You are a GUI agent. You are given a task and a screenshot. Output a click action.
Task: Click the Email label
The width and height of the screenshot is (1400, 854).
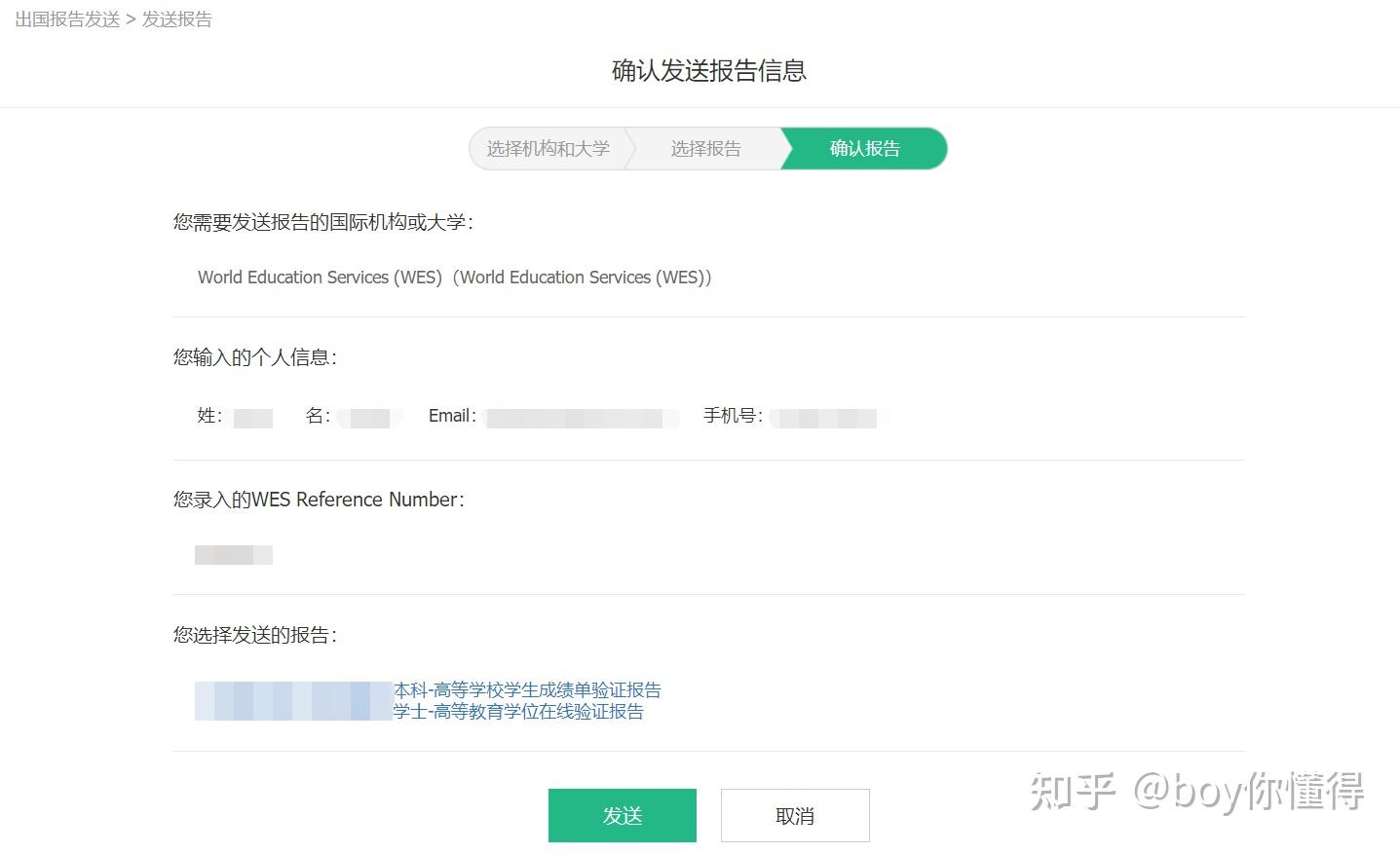pos(452,416)
